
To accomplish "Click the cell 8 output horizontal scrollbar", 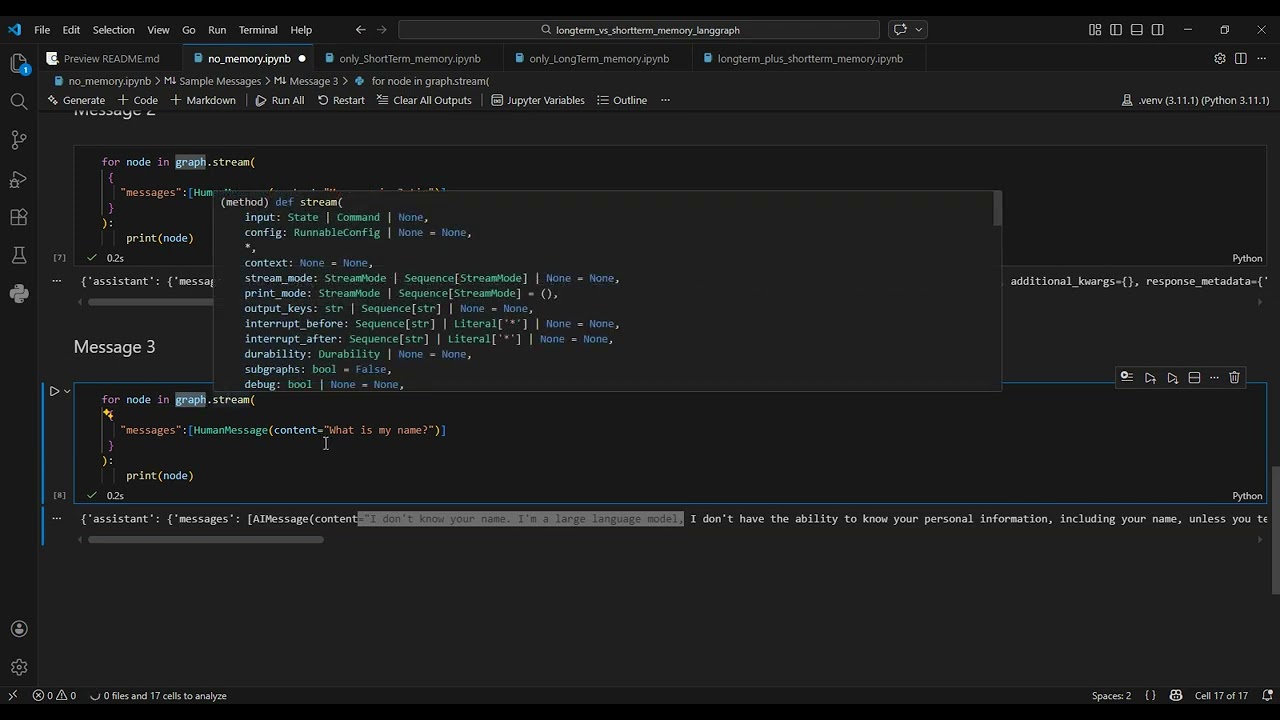I will point(206,540).
